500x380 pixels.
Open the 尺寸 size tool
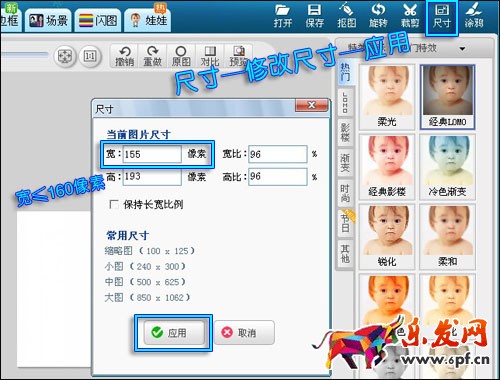point(442,17)
